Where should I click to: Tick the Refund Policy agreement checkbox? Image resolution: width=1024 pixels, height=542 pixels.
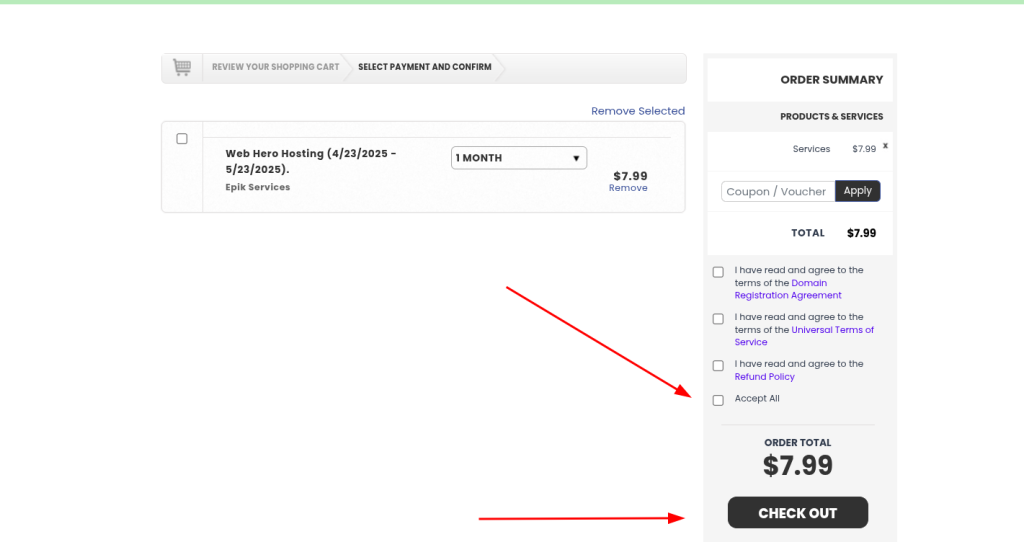[x=718, y=366]
